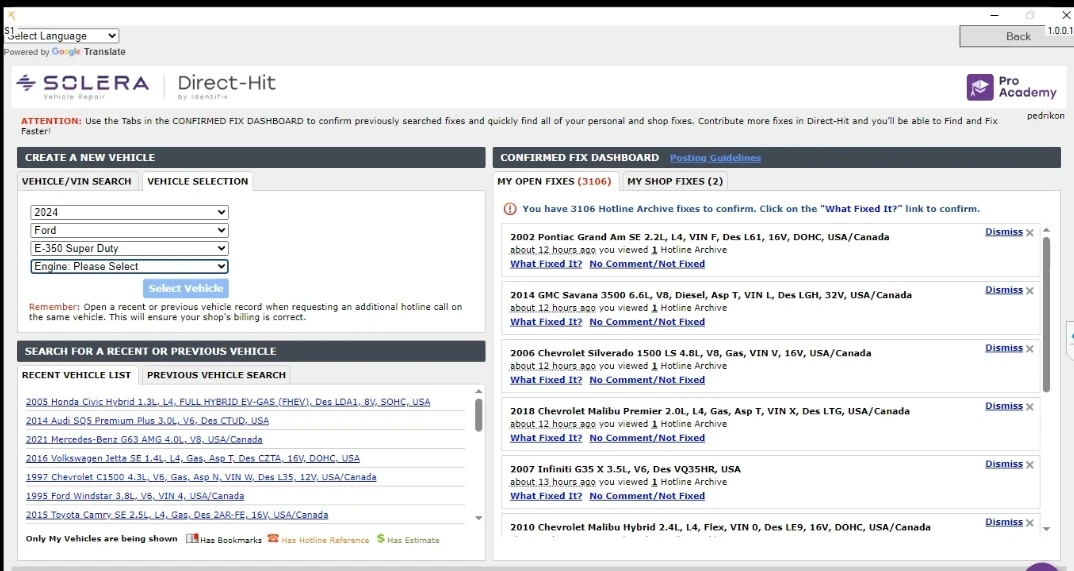Open the MY SHOP FIXES (2) tab
Screen dimensions: 1074x571
click(675, 181)
